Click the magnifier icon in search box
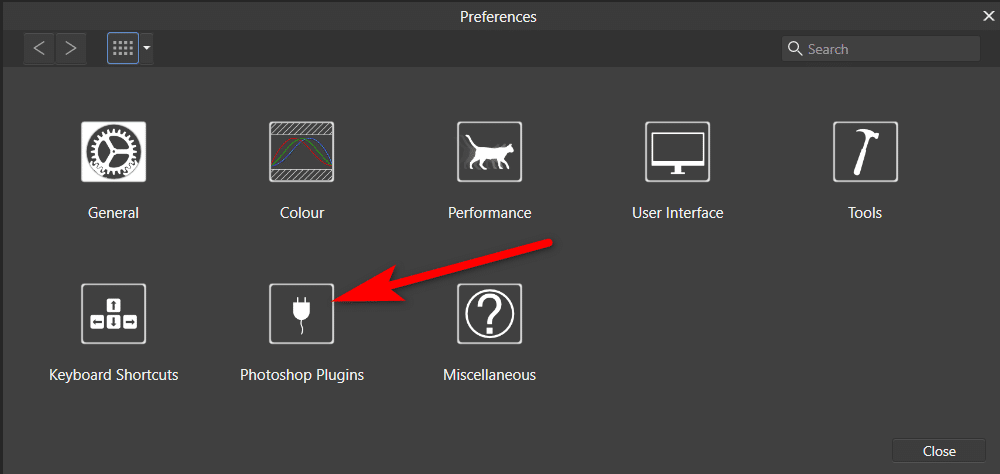 click(x=795, y=49)
